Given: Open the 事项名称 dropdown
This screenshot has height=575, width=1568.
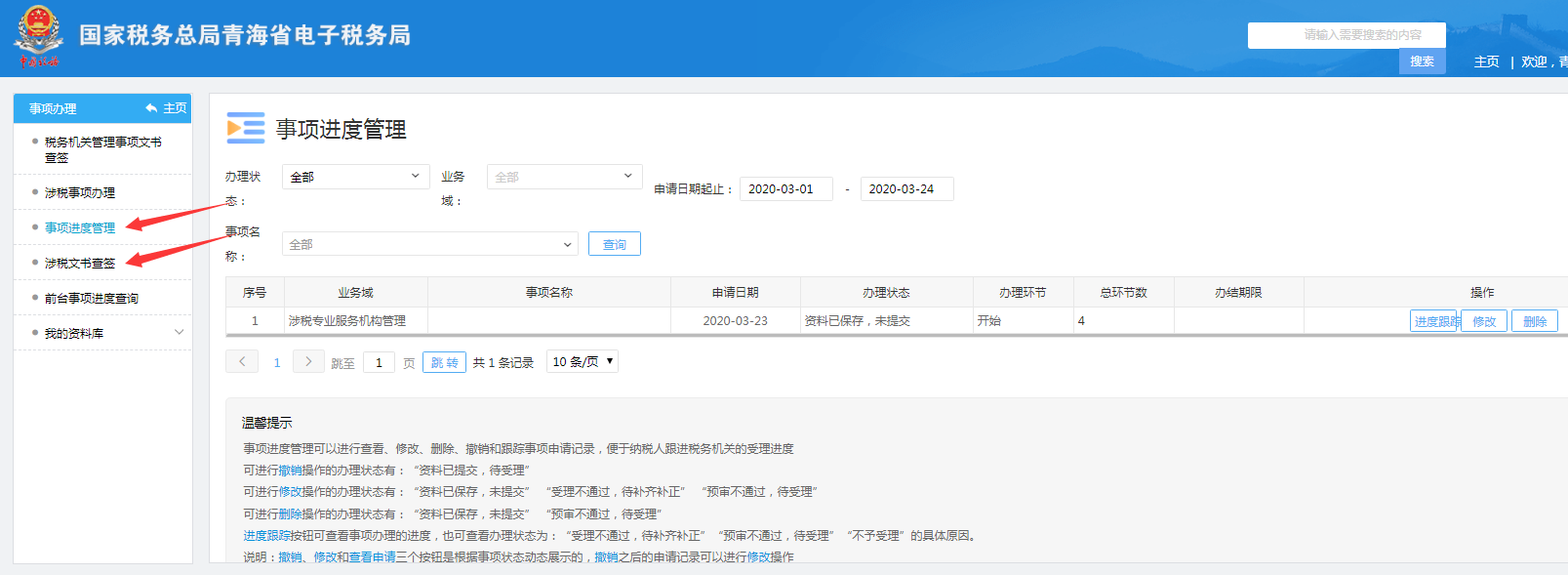Looking at the screenshot, I should coord(429,244).
